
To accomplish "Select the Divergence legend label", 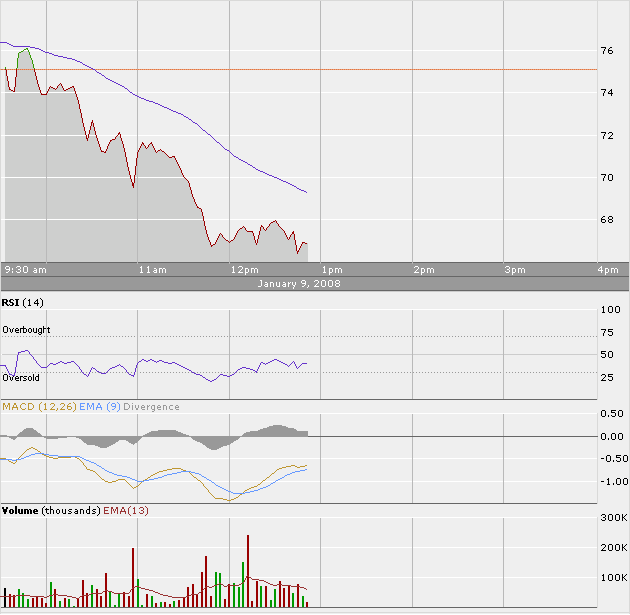I will pos(152,406).
